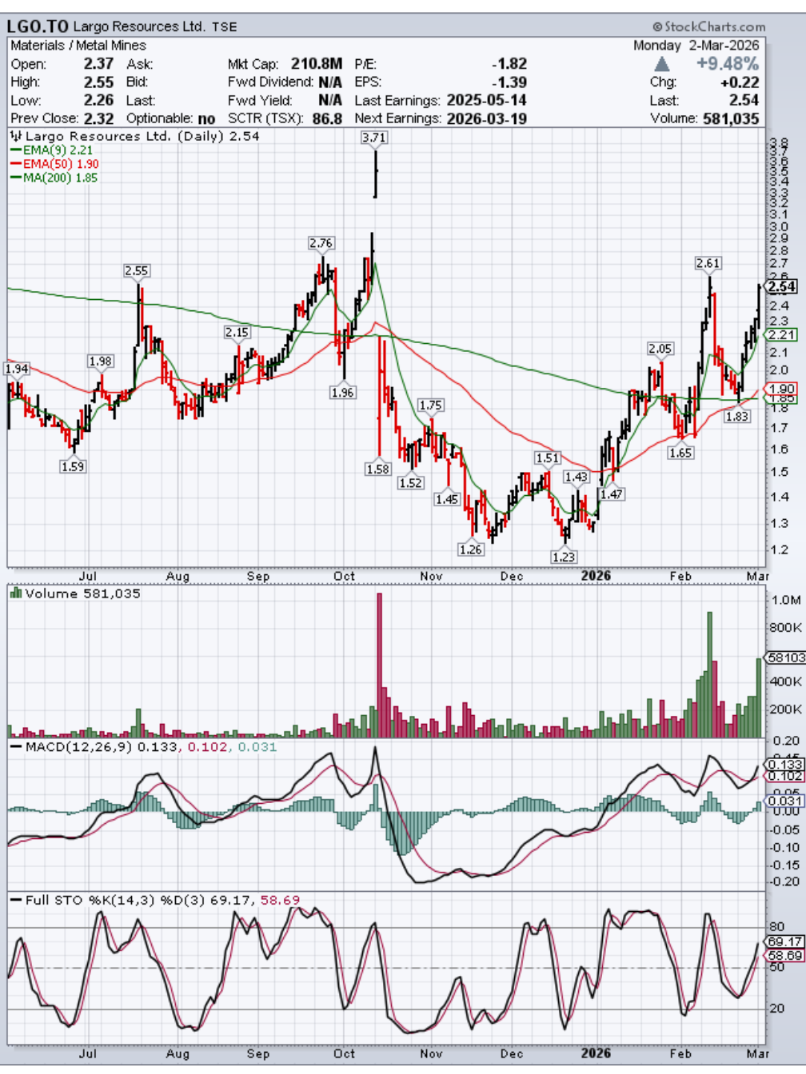Click the volume bars icon beside Volume label
Image resolution: width=806 pixels, height=1074 pixels.
[x=16, y=593]
